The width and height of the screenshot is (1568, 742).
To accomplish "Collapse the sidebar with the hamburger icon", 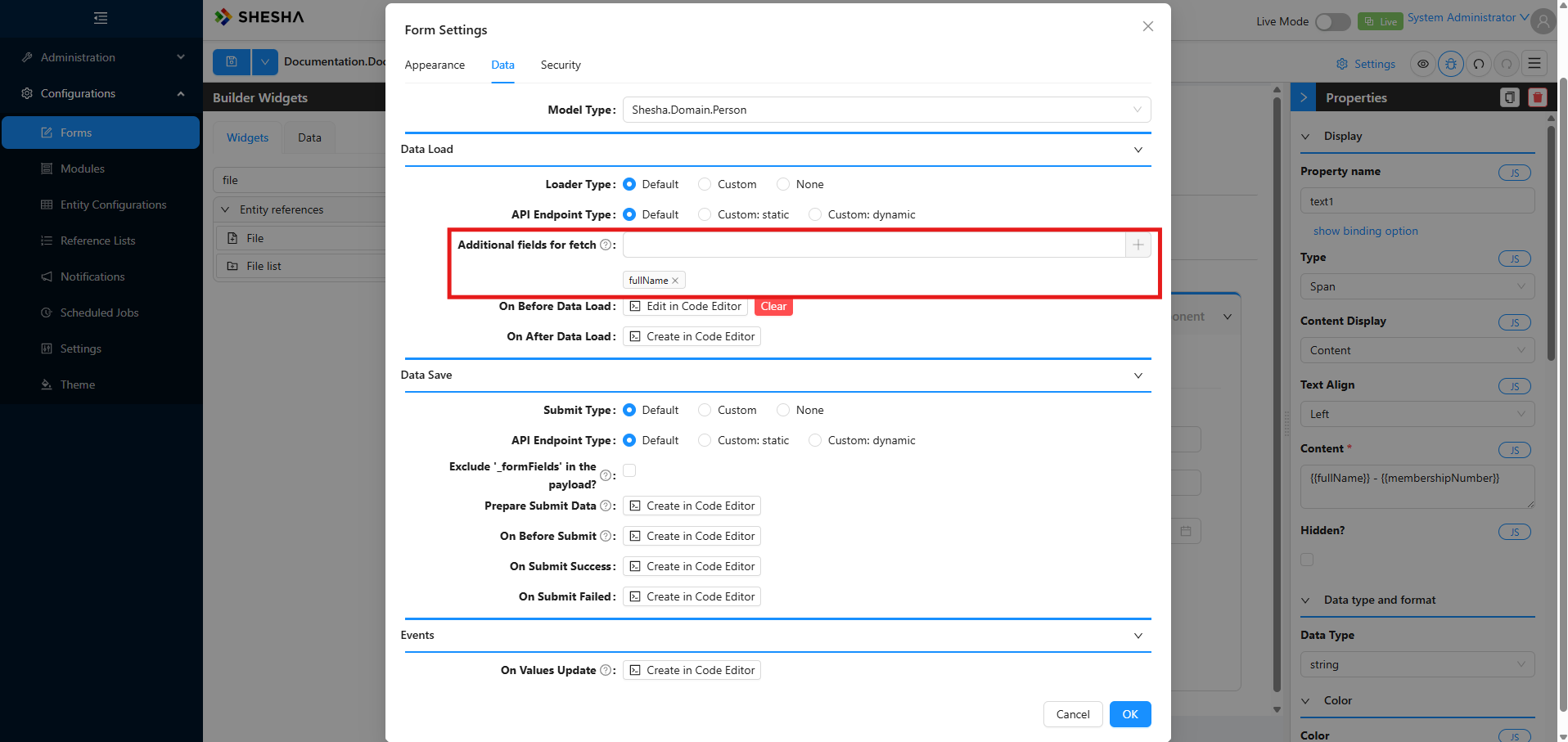I will click(x=101, y=18).
